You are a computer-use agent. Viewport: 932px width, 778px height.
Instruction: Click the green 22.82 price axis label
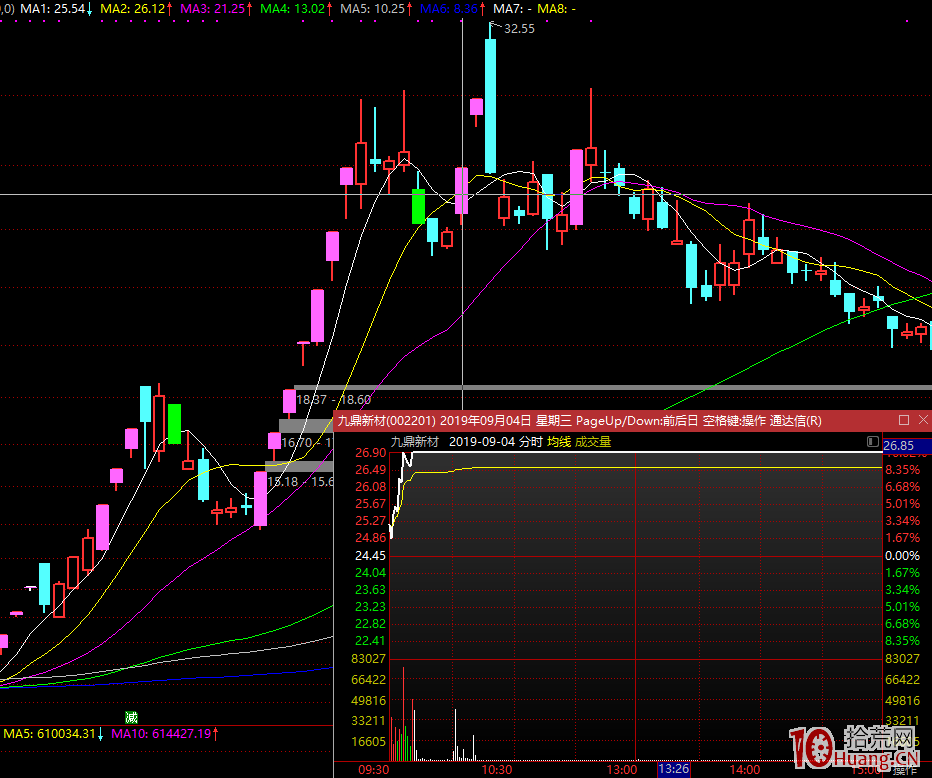(370, 624)
